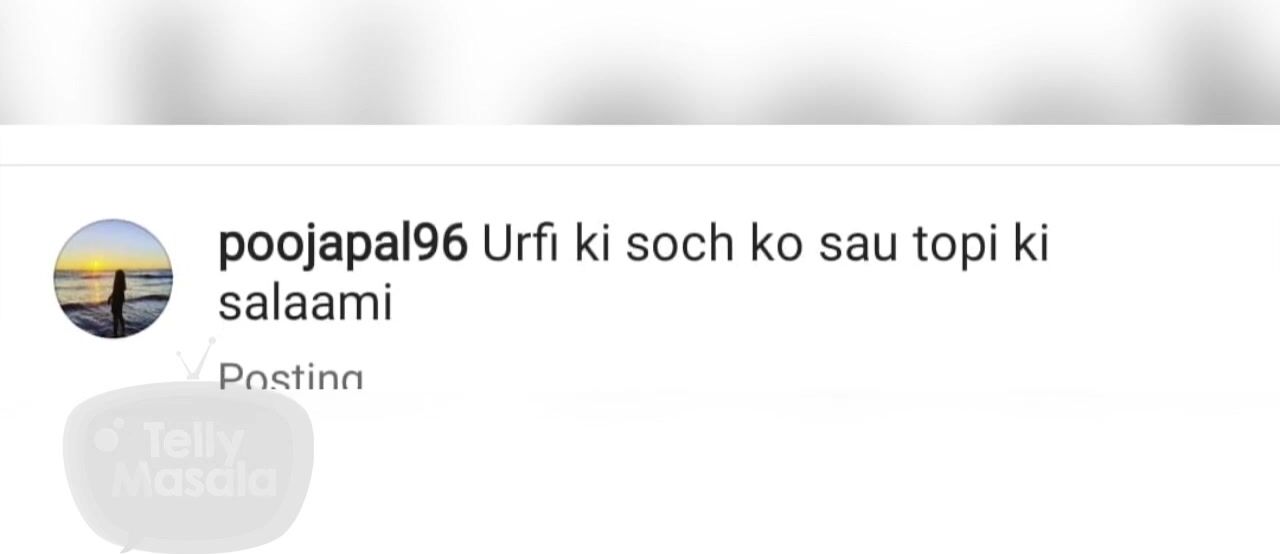Click the silhouetted person in the avatar

click(118, 301)
